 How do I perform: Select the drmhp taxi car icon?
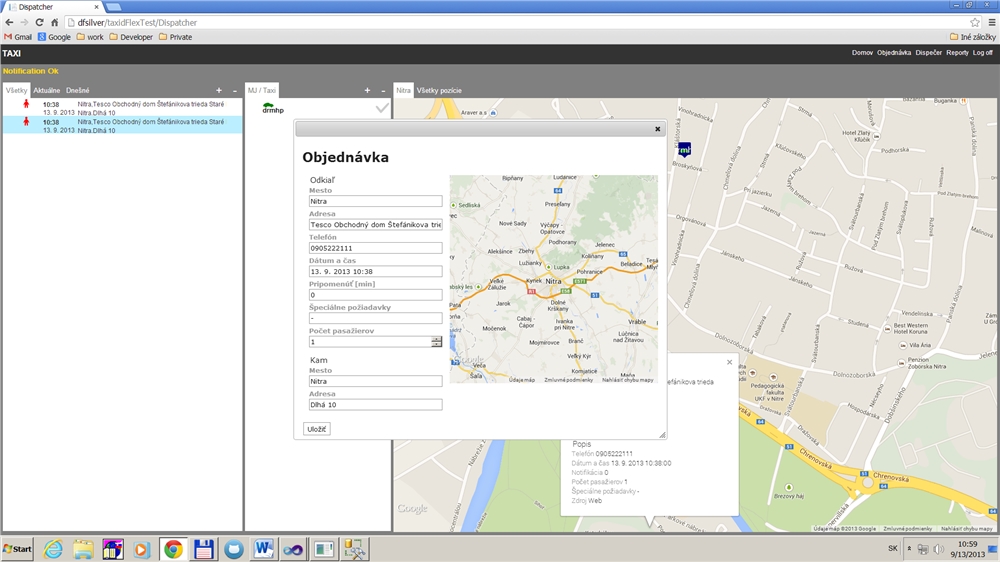268,105
